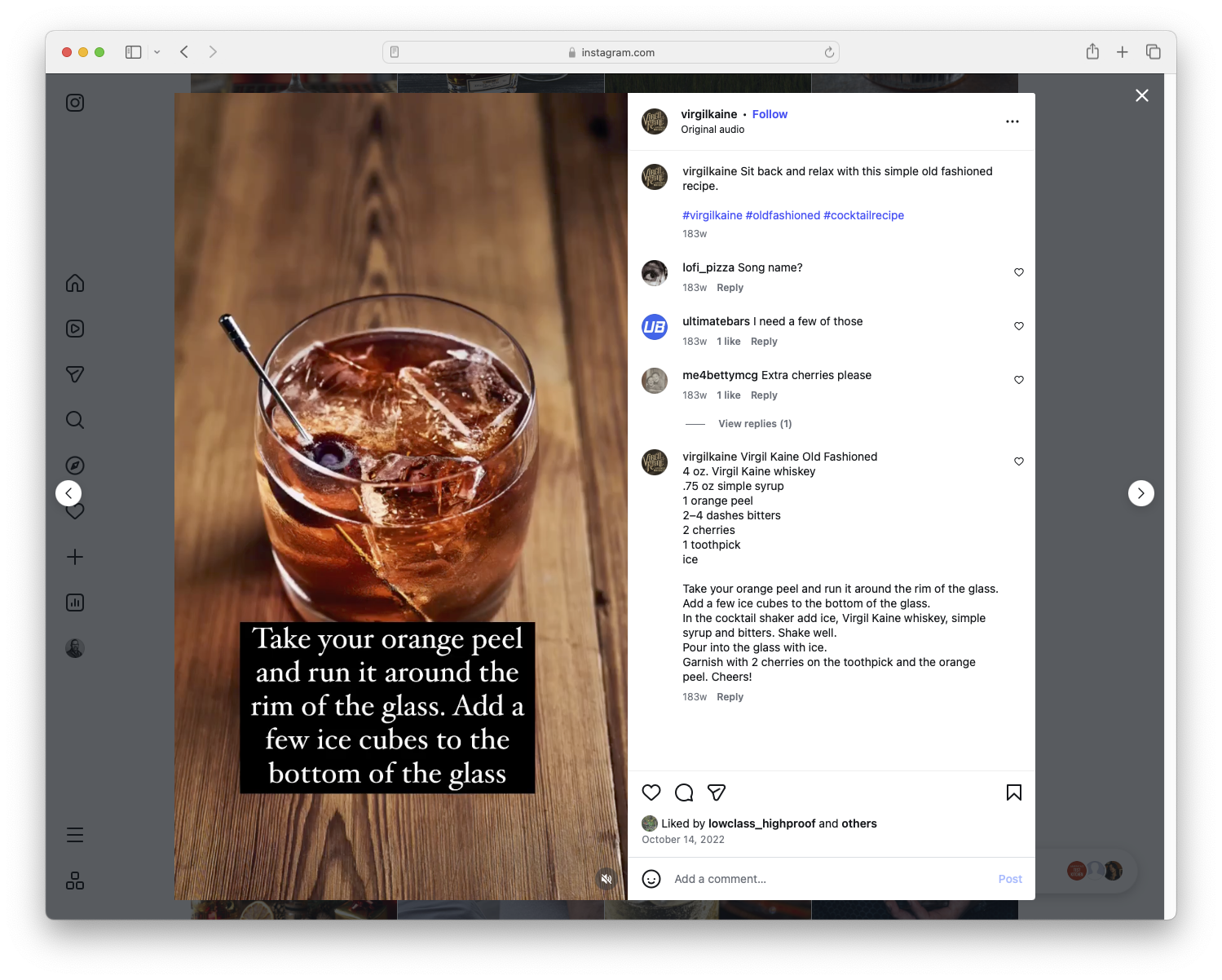The height and width of the screenshot is (980, 1222).
Task: Click the Add a comment field
Action: [721, 878]
